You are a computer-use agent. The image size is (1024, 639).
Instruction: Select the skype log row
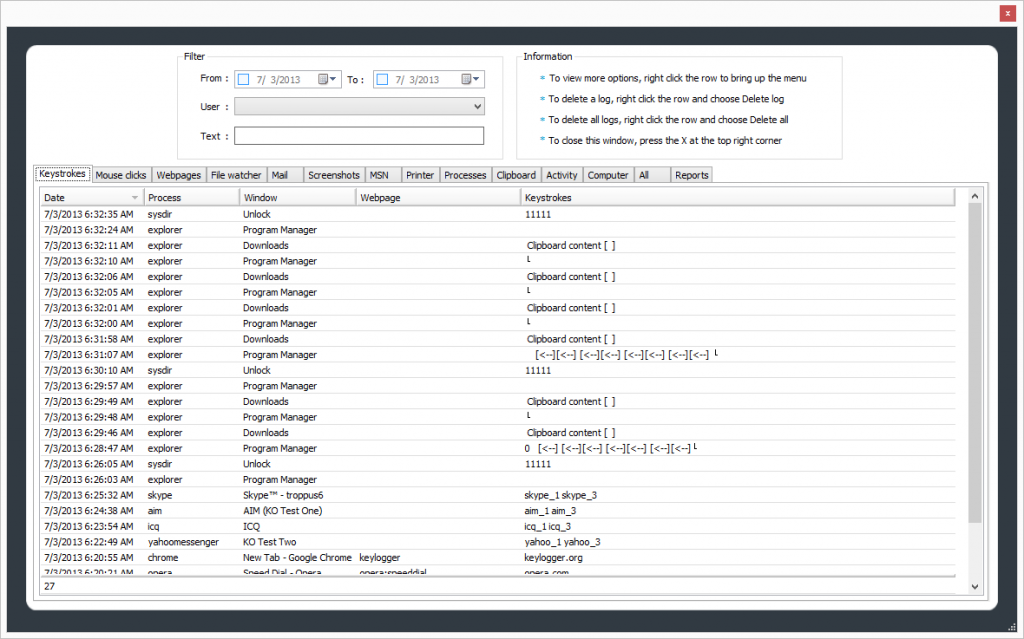point(400,495)
